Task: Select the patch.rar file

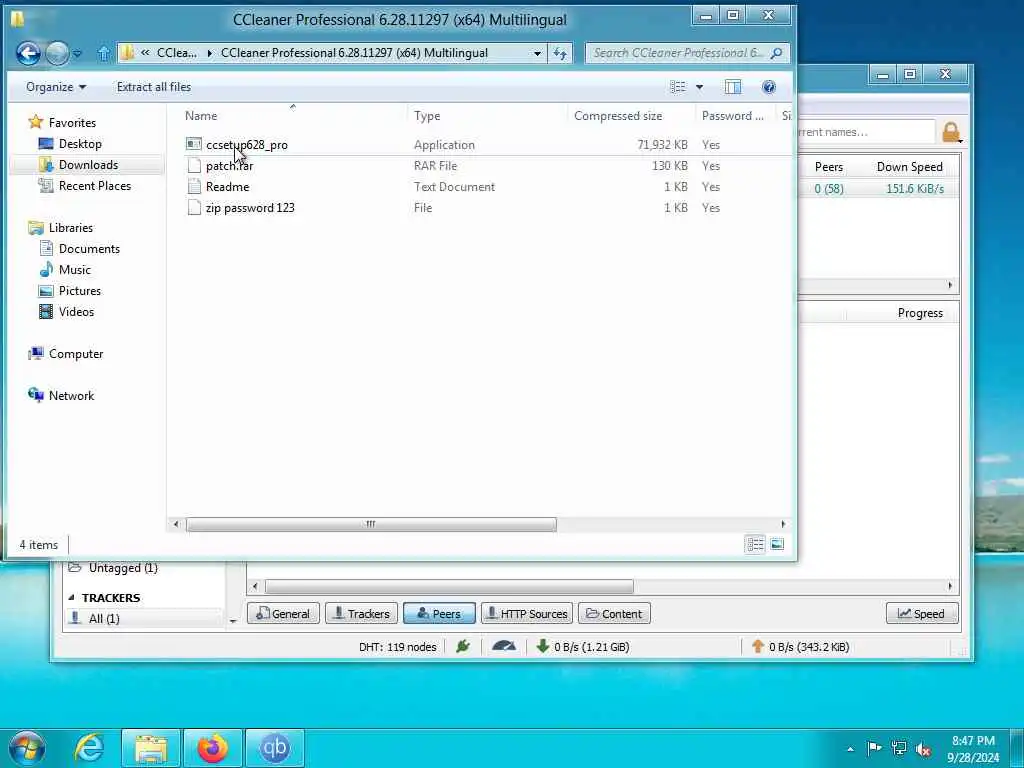Action: click(x=229, y=165)
